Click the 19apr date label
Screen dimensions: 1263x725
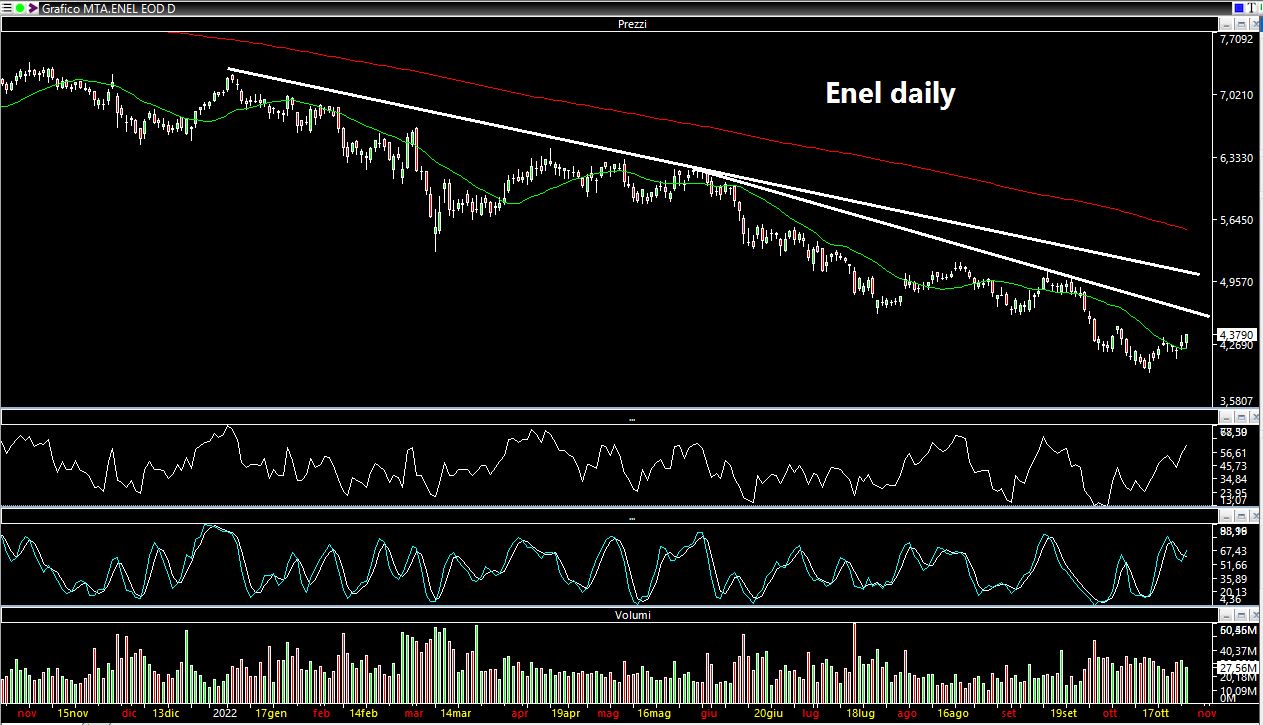[565, 714]
